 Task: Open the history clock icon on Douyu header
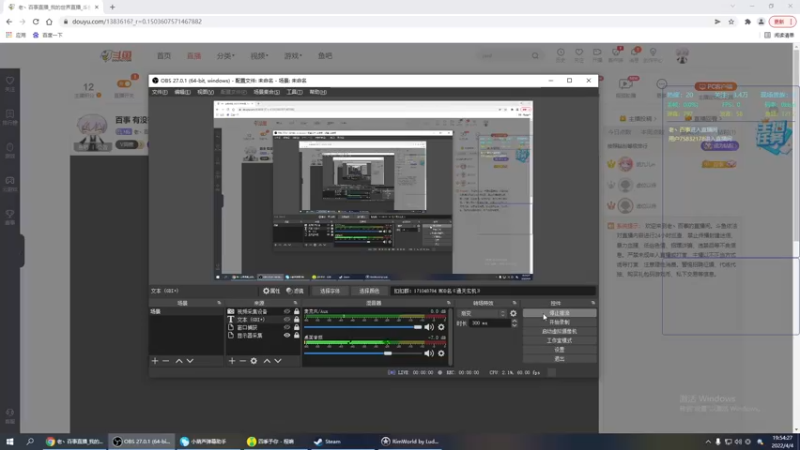560,55
